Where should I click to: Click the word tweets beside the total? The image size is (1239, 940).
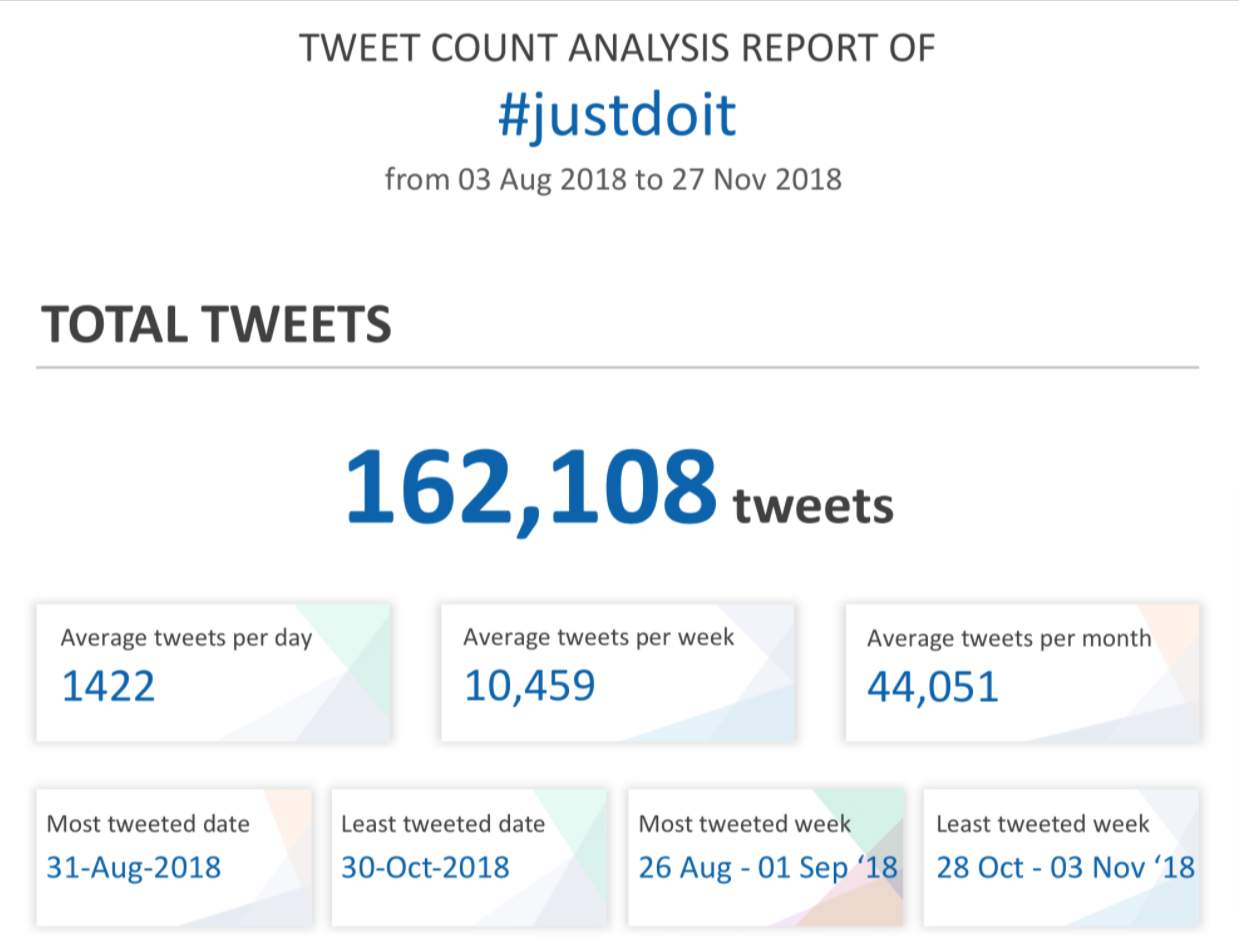click(x=813, y=506)
